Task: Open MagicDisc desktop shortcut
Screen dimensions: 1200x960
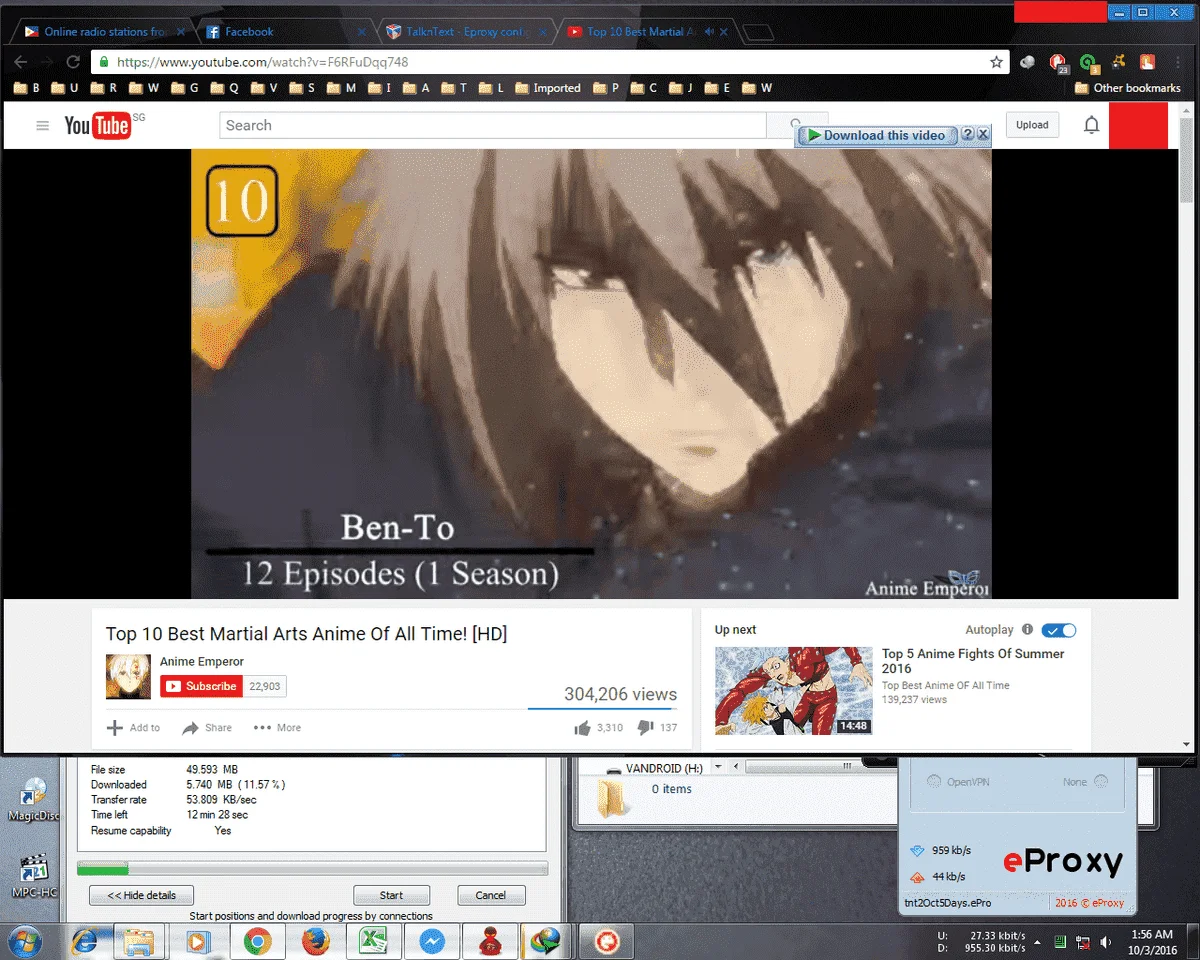Action: [34, 798]
